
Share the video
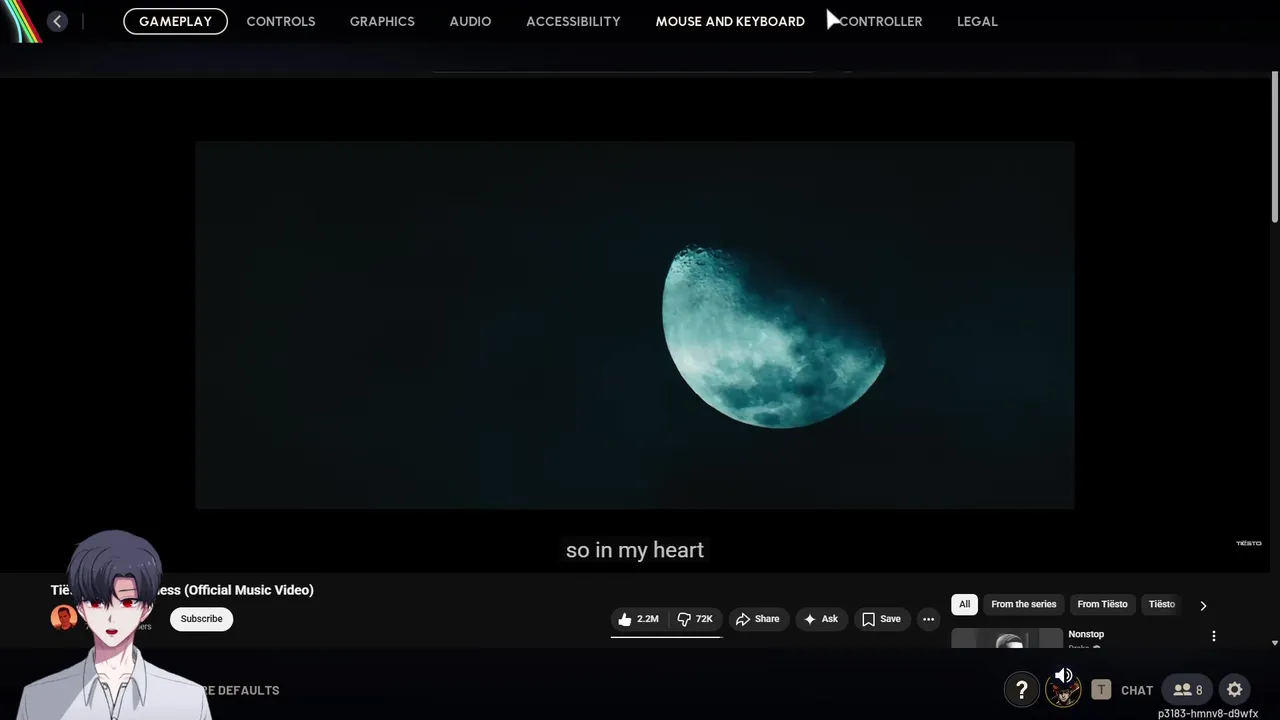tap(757, 619)
